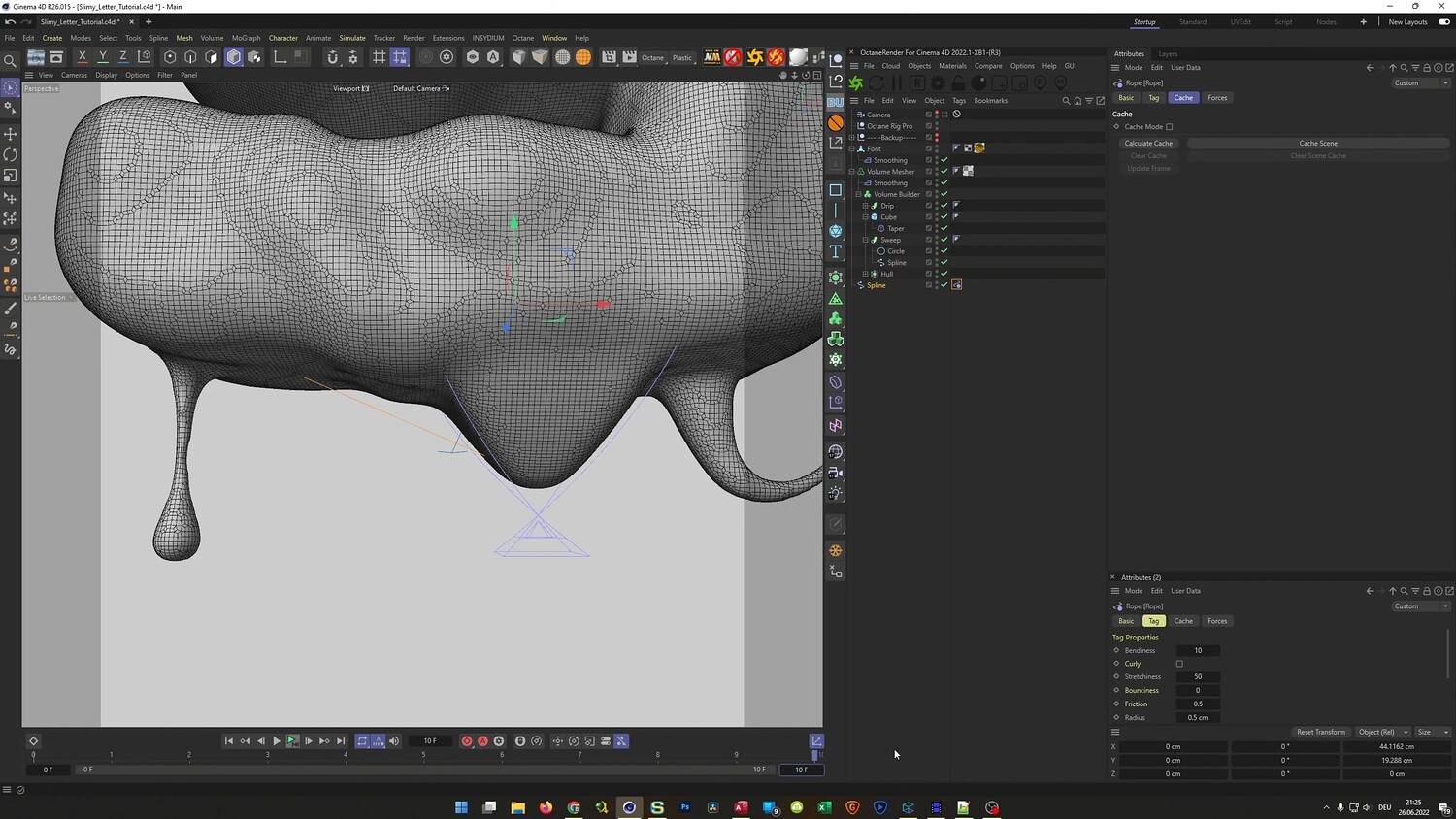The width and height of the screenshot is (1456, 819).
Task: Click the record active objects keyframe button
Action: (467, 741)
